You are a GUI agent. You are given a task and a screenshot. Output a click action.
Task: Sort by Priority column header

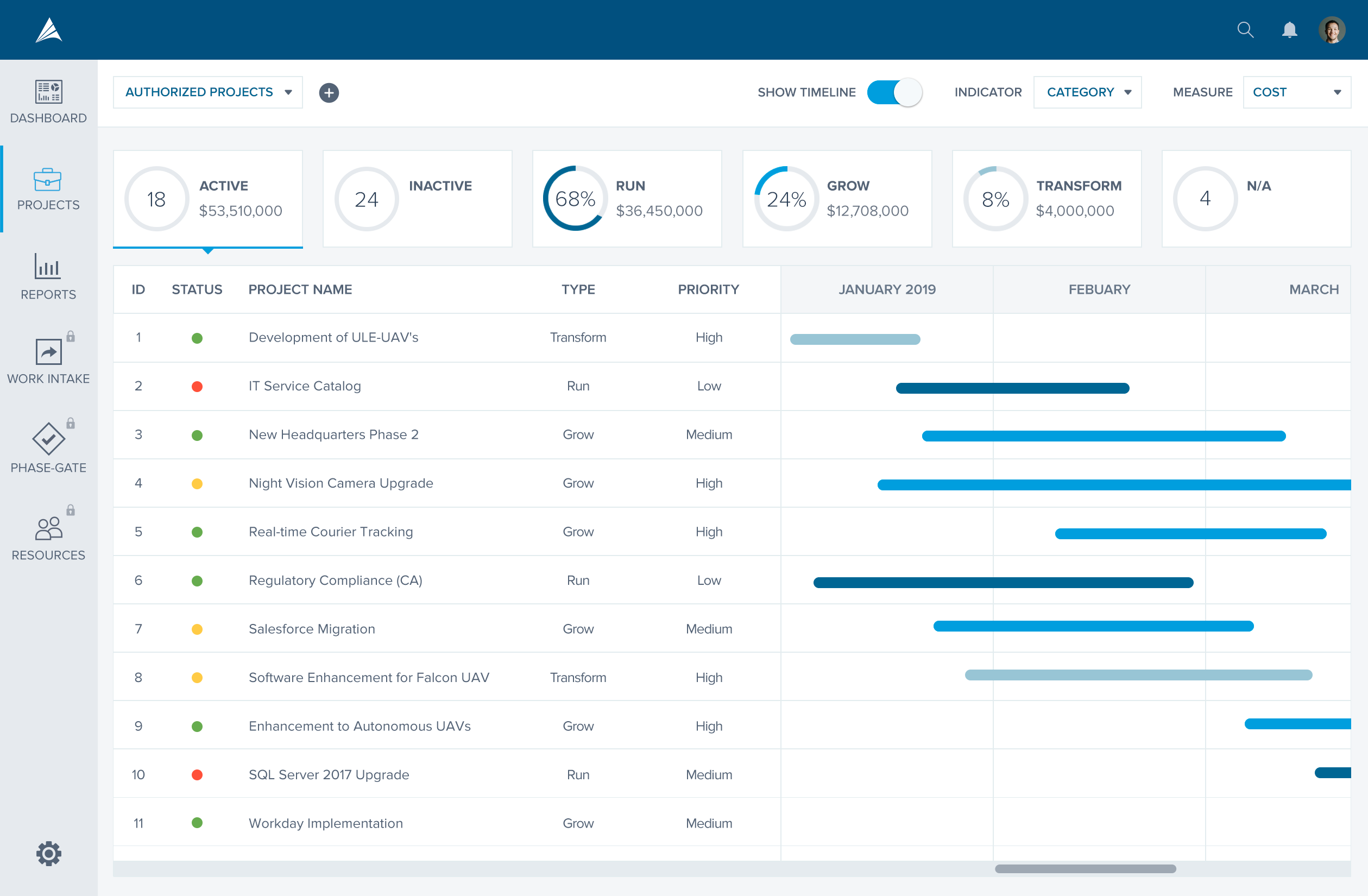pyautogui.click(x=709, y=289)
